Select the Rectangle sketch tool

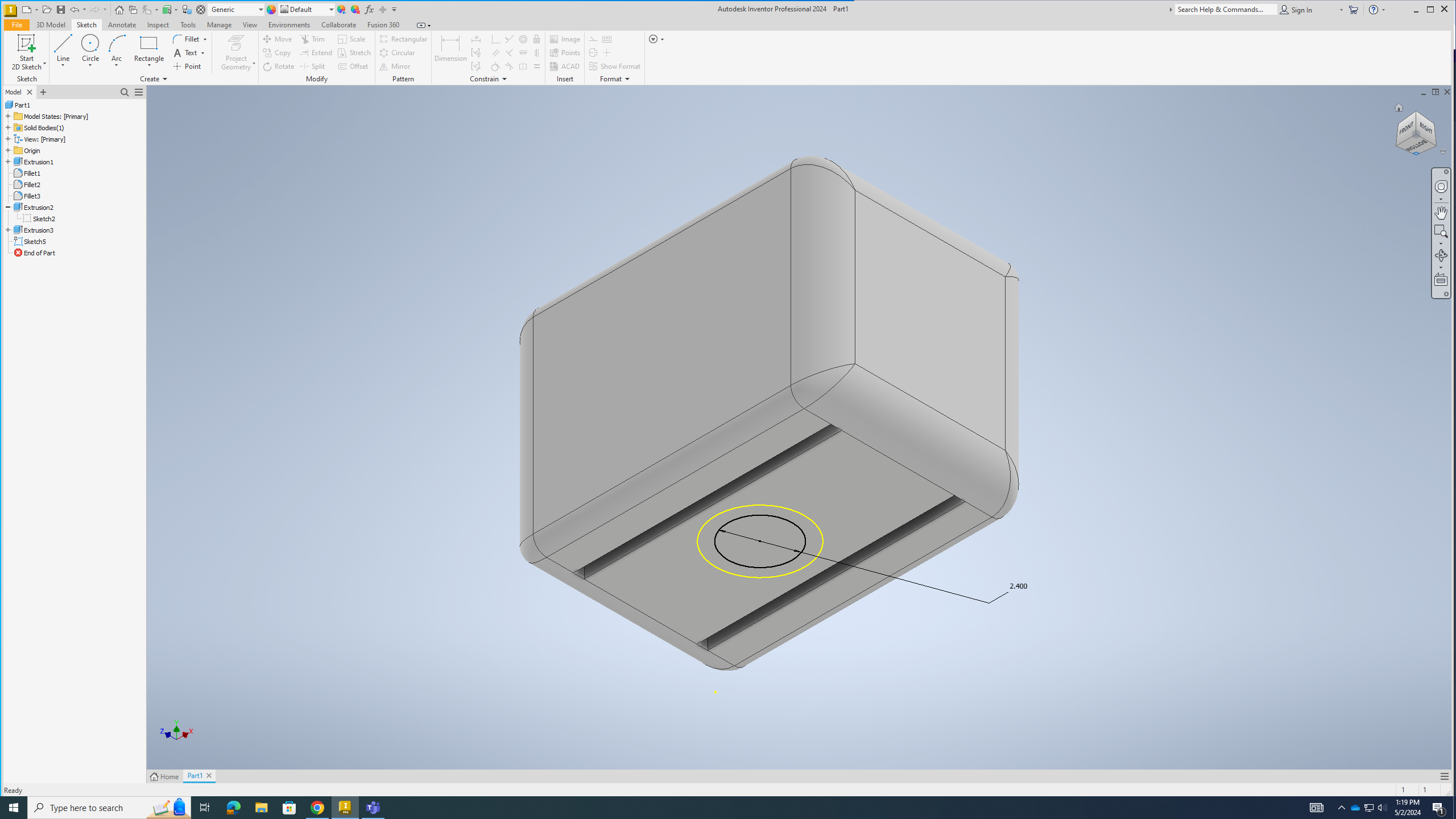[149, 49]
